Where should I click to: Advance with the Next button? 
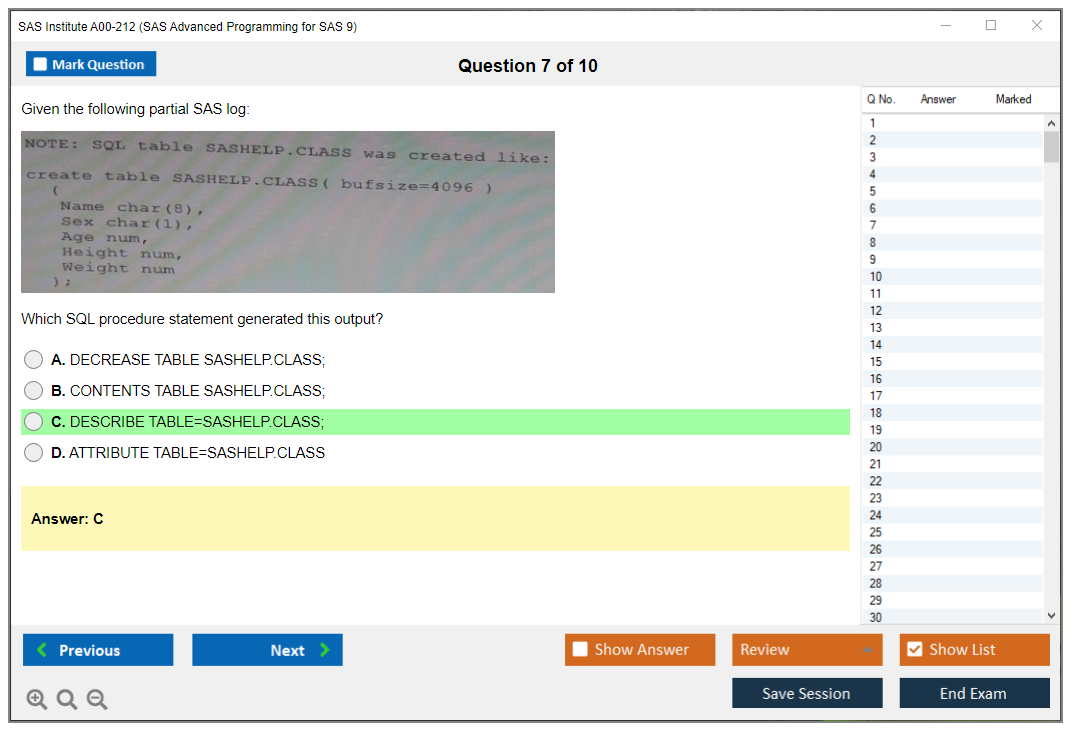pyautogui.click(x=267, y=650)
